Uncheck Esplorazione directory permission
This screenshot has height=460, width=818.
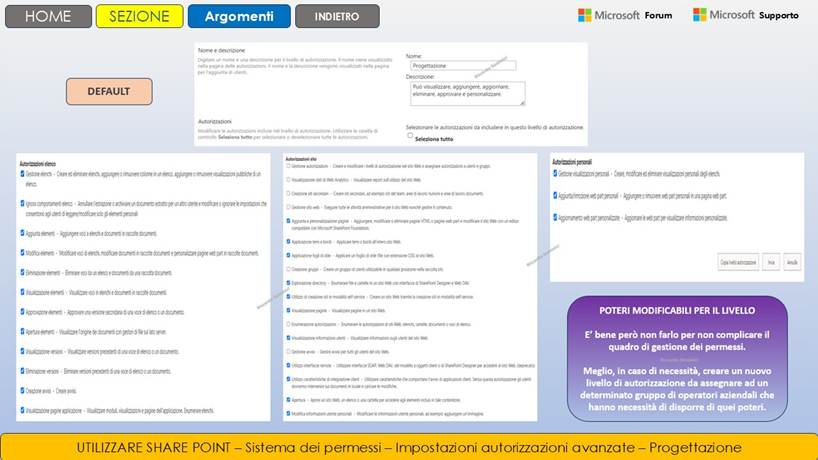288,283
